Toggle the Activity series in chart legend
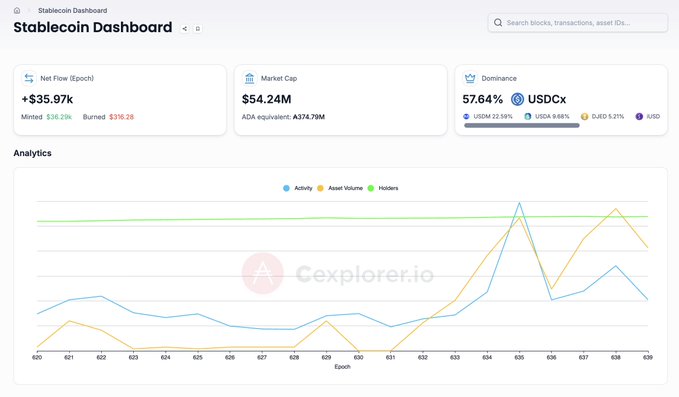The height and width of the screenshot is (397, 679). coord(298,188)
